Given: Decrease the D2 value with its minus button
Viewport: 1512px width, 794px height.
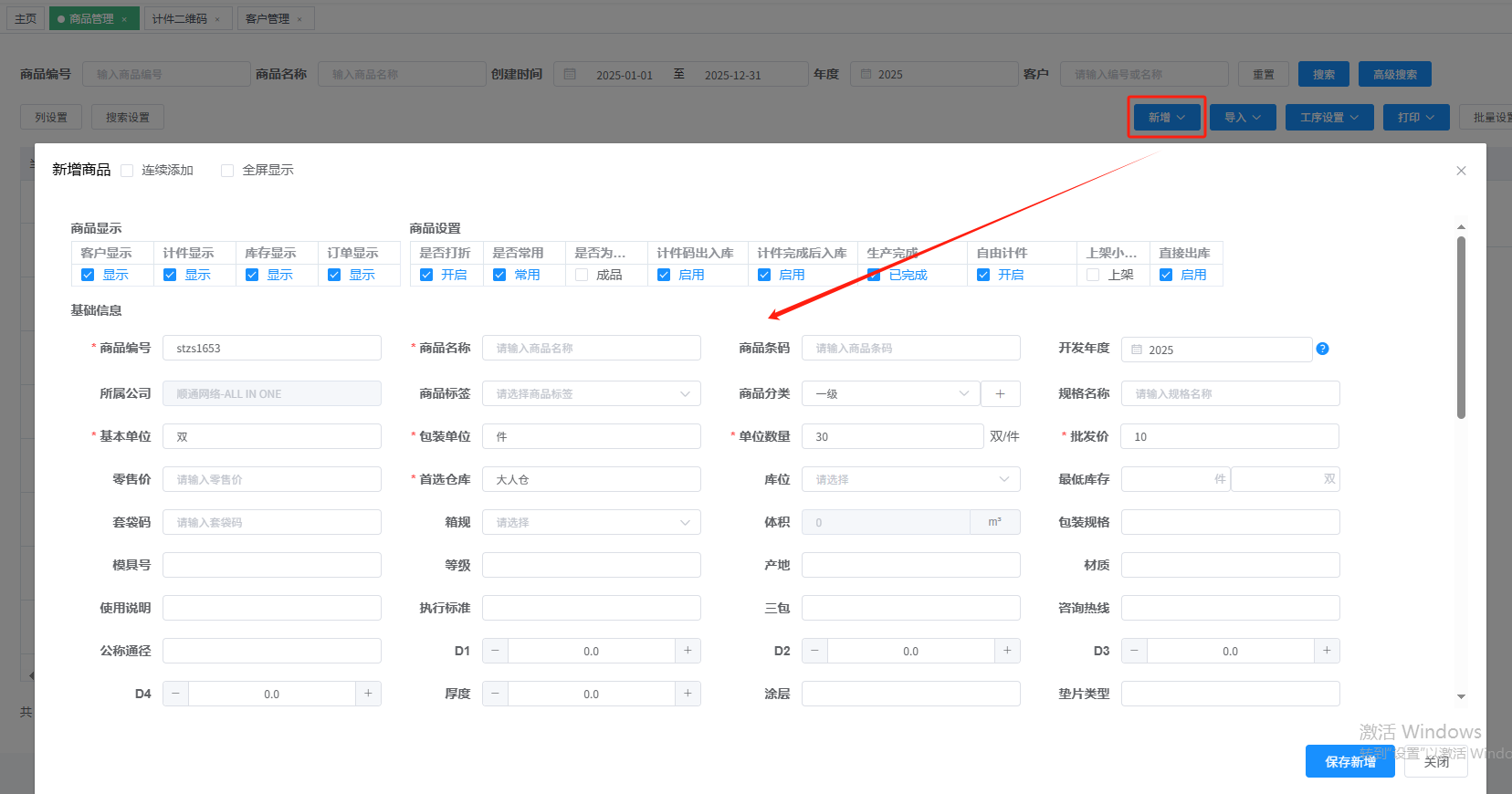Looking at the screenshot, I should click(814, 651).
